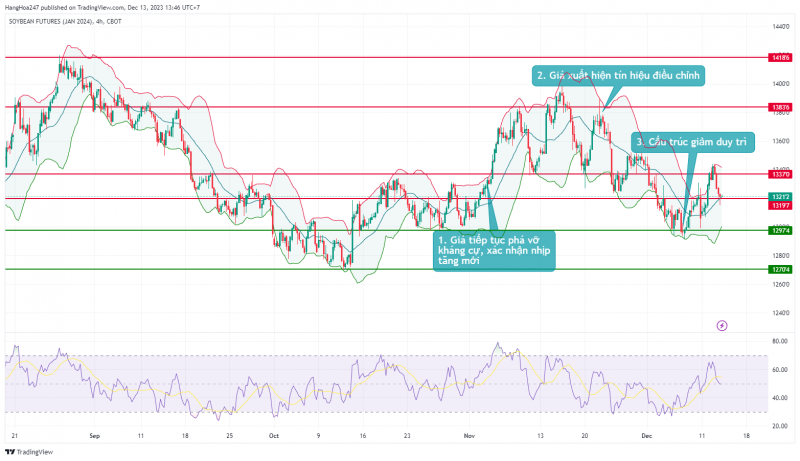Select the 13876 resistance price tag

tap(780, 107)
